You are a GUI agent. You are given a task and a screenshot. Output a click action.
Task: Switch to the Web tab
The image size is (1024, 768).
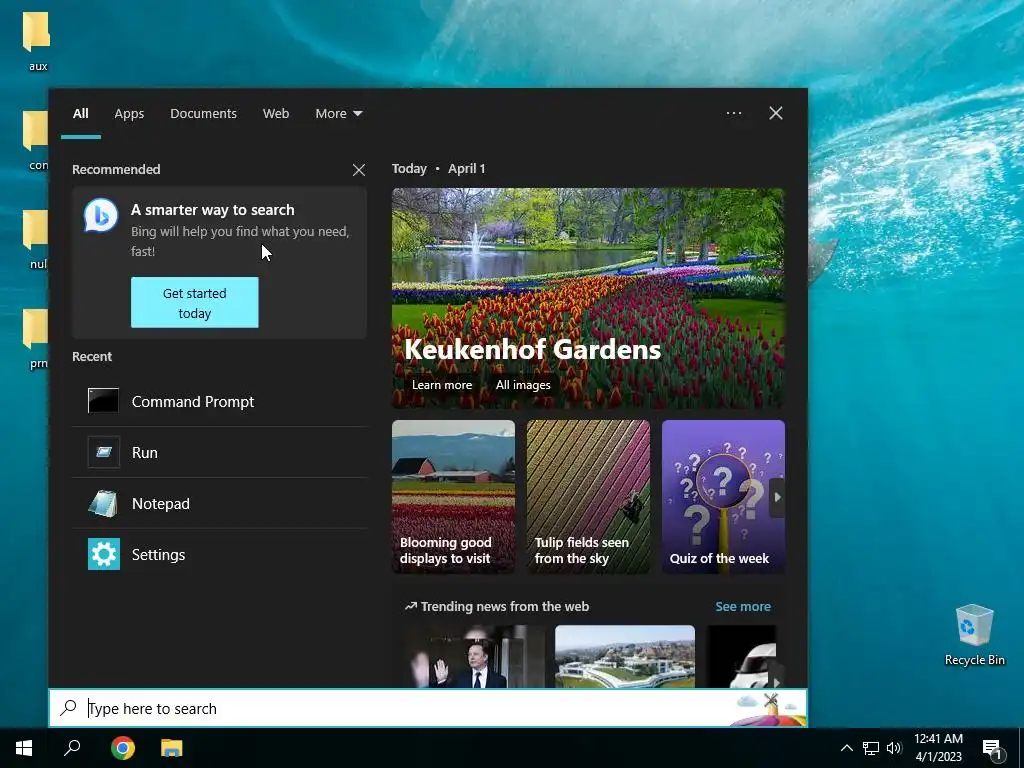click(276, 114)
